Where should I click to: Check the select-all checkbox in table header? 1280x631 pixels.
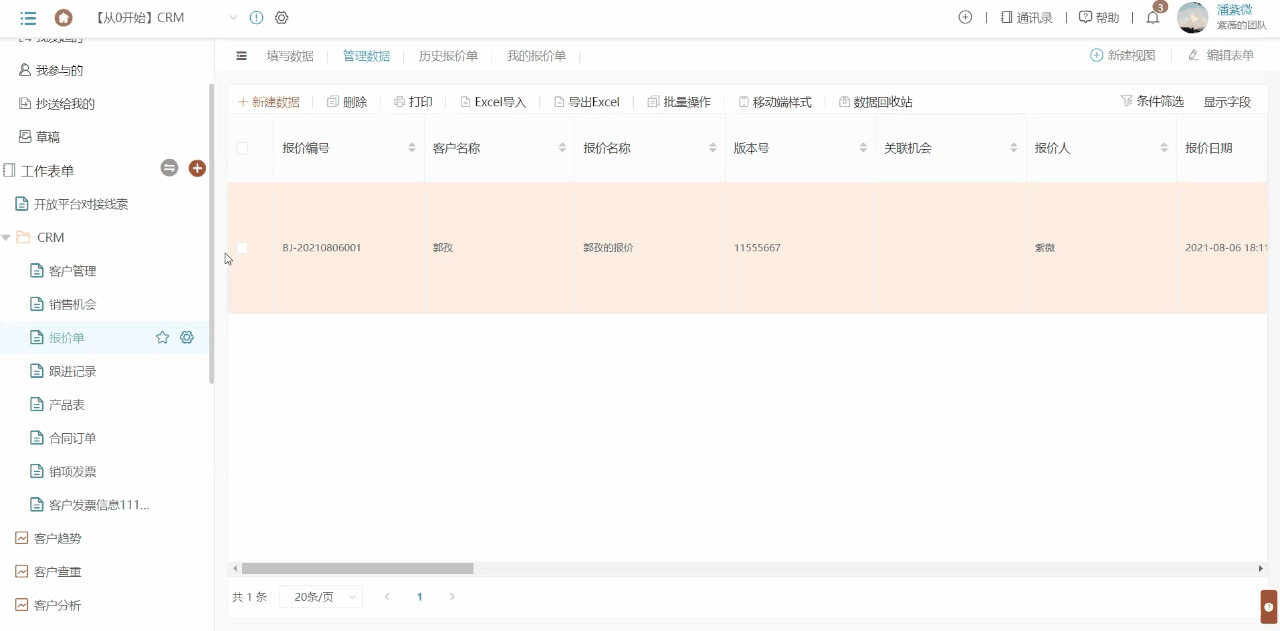241,147
